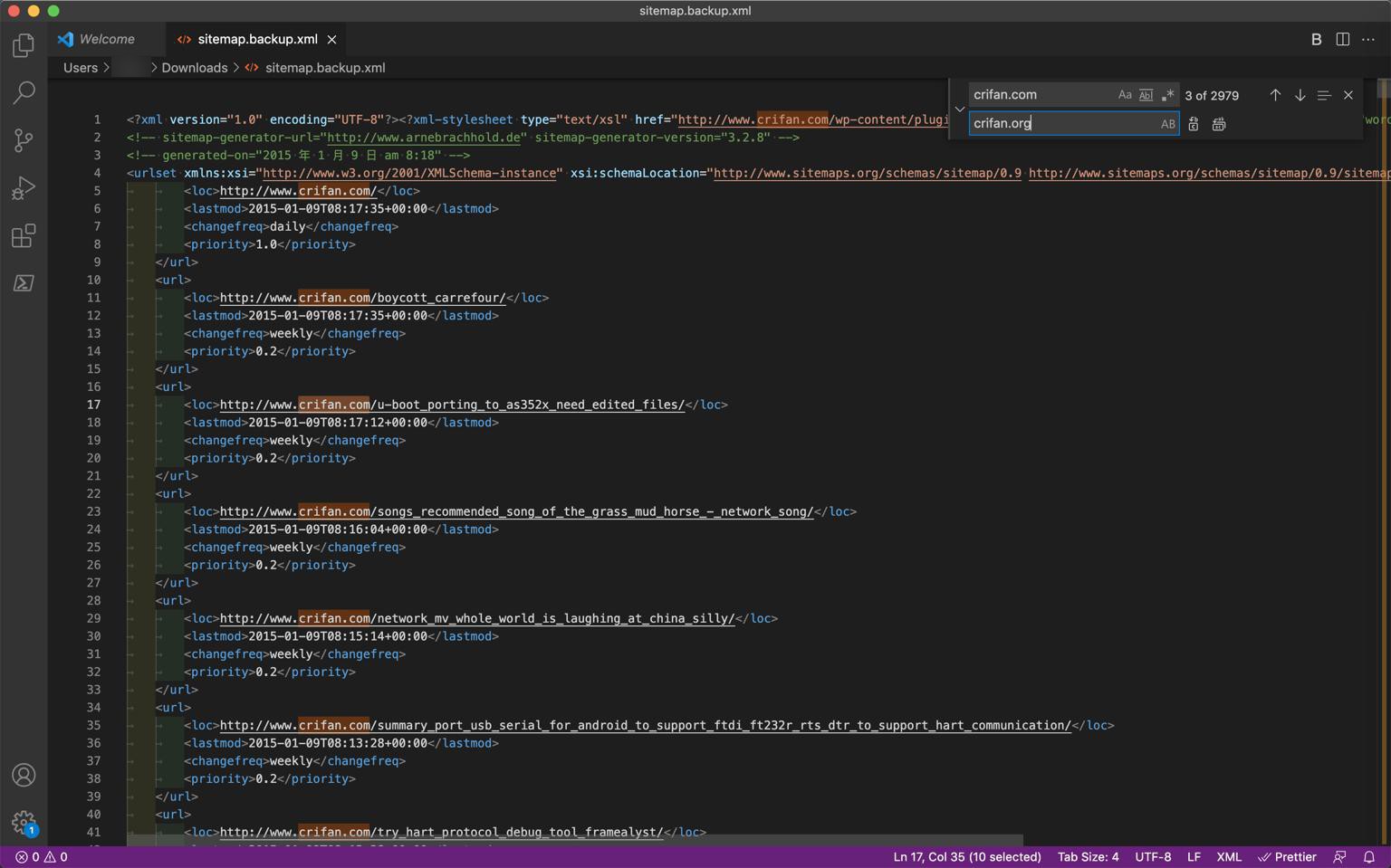The width and height of the screenshot is (1391, 868).
Task: Open Run and Debug view
Action: [x=24, y=188]
